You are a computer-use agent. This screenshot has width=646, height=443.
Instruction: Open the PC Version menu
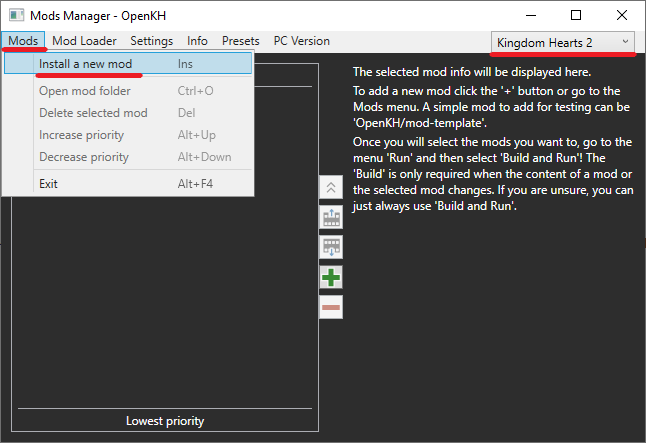[x=301, y=41]
